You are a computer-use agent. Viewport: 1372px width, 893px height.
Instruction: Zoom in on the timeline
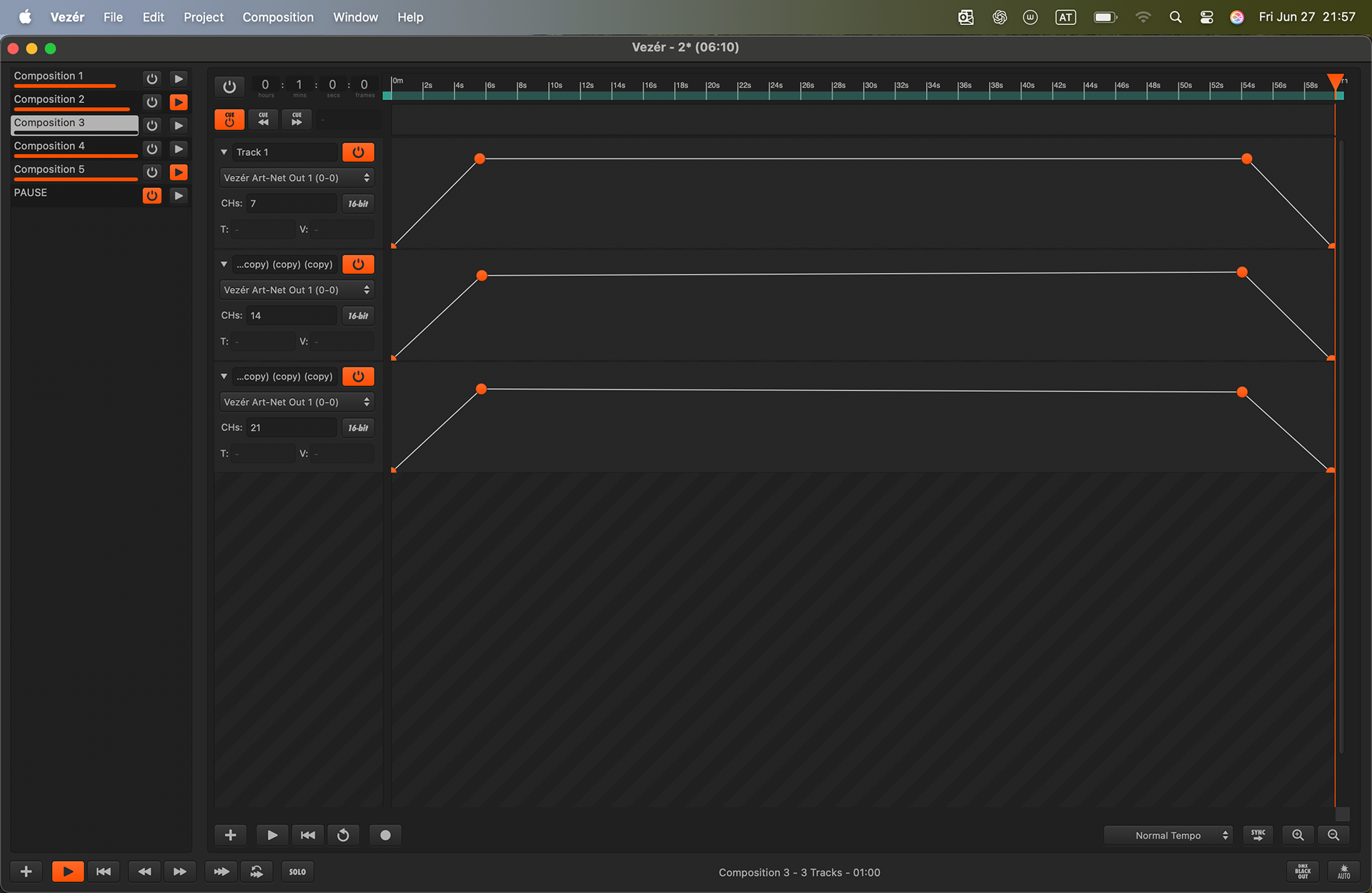tap(1298, 835)
